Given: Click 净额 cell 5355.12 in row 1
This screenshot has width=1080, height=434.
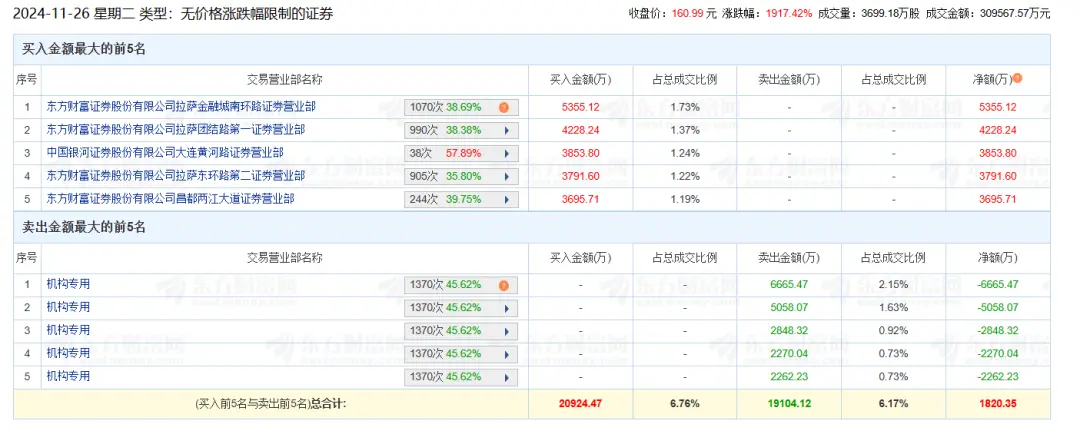Looking at the screenshot, I should (998, 107).
